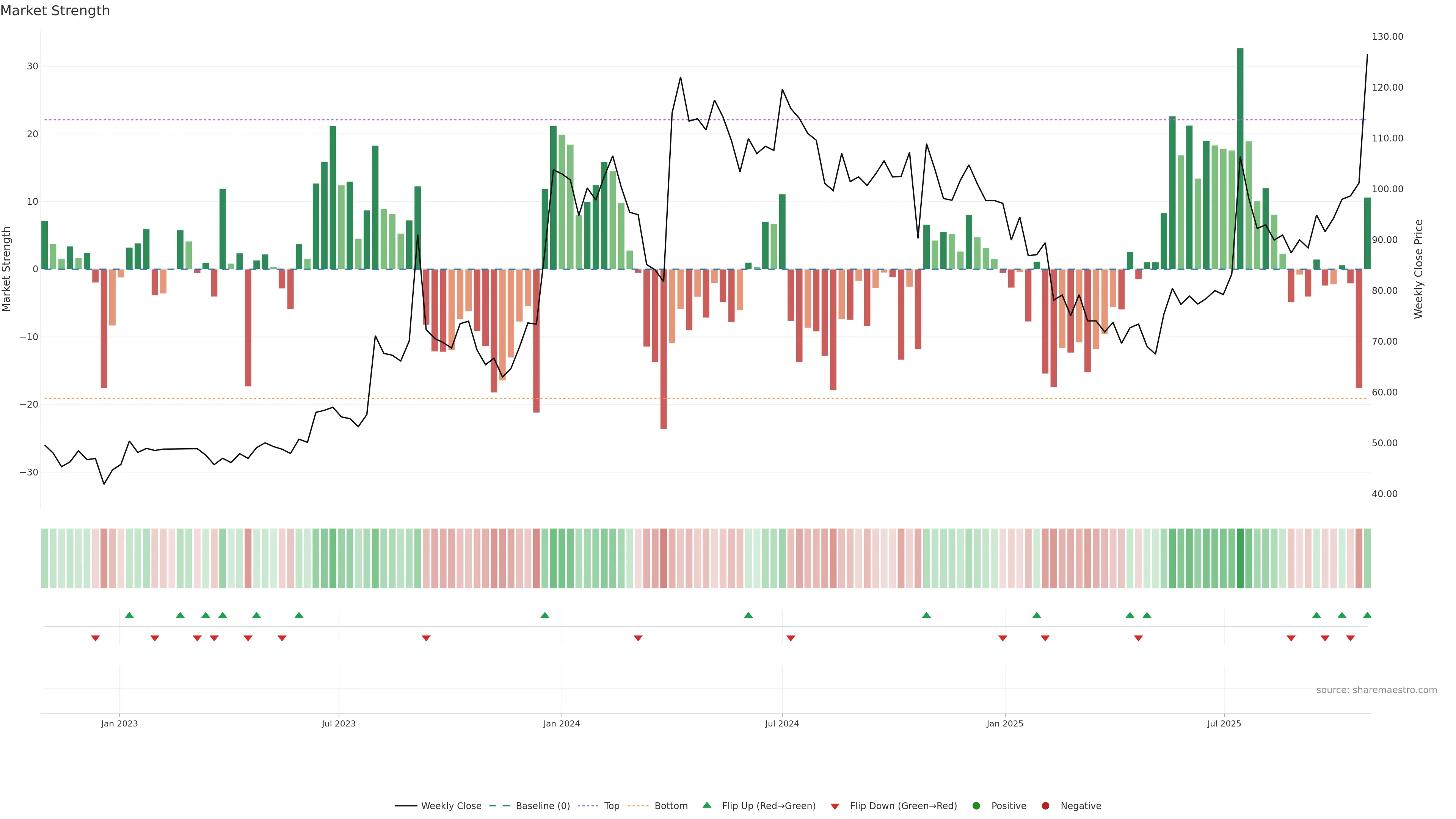The image size is (1456, 819).
Task: Hide the Flip Down (Green→Red) series label
Action: tap(903, 805)
